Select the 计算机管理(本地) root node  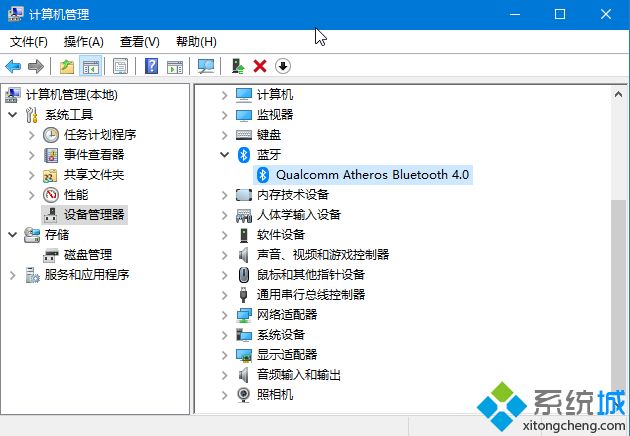point(72,95)
